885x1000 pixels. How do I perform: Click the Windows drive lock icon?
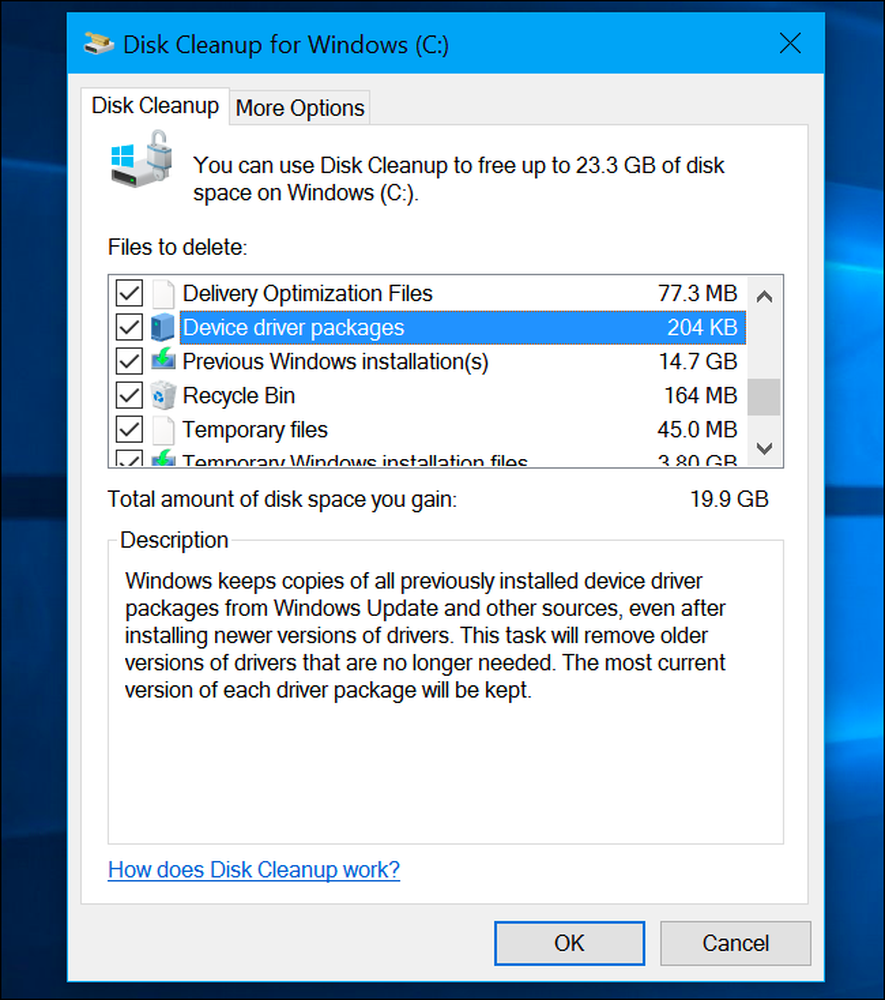(x=142, y=158)
